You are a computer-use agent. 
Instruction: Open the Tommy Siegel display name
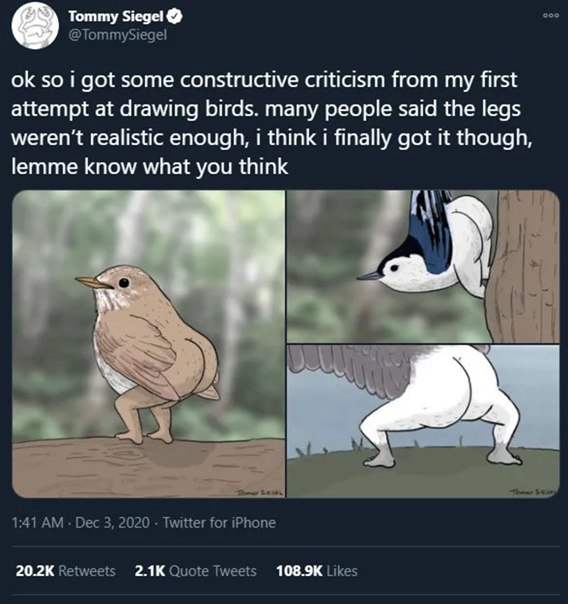(x=116, y=17)
